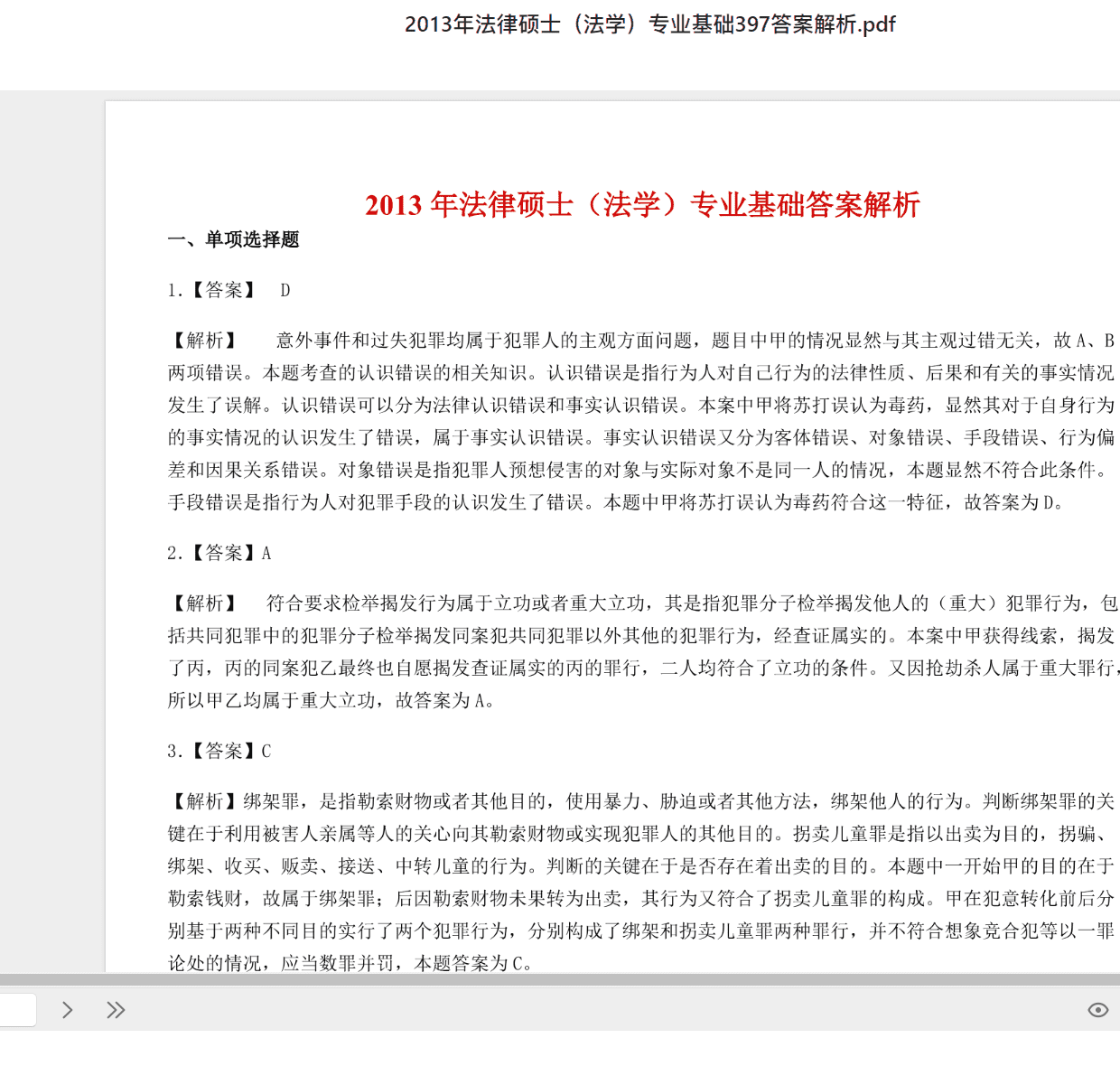Jump to last page double-arrow
Screen dimensions: 1120x1066
116,1010
